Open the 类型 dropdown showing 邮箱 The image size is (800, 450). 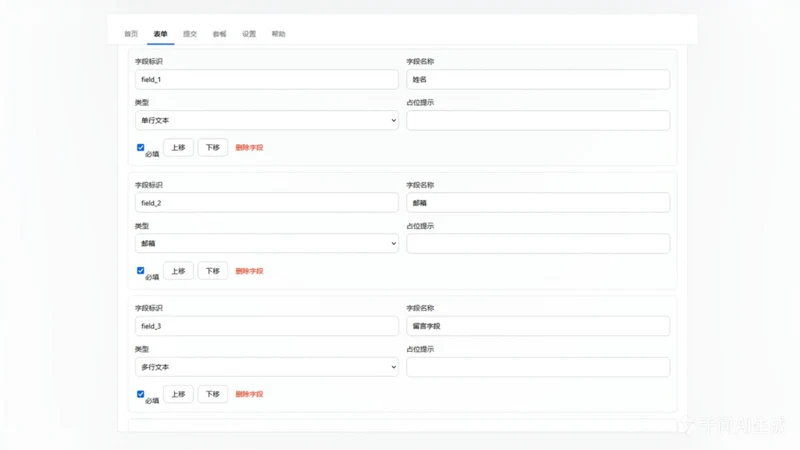coord(266,243)
